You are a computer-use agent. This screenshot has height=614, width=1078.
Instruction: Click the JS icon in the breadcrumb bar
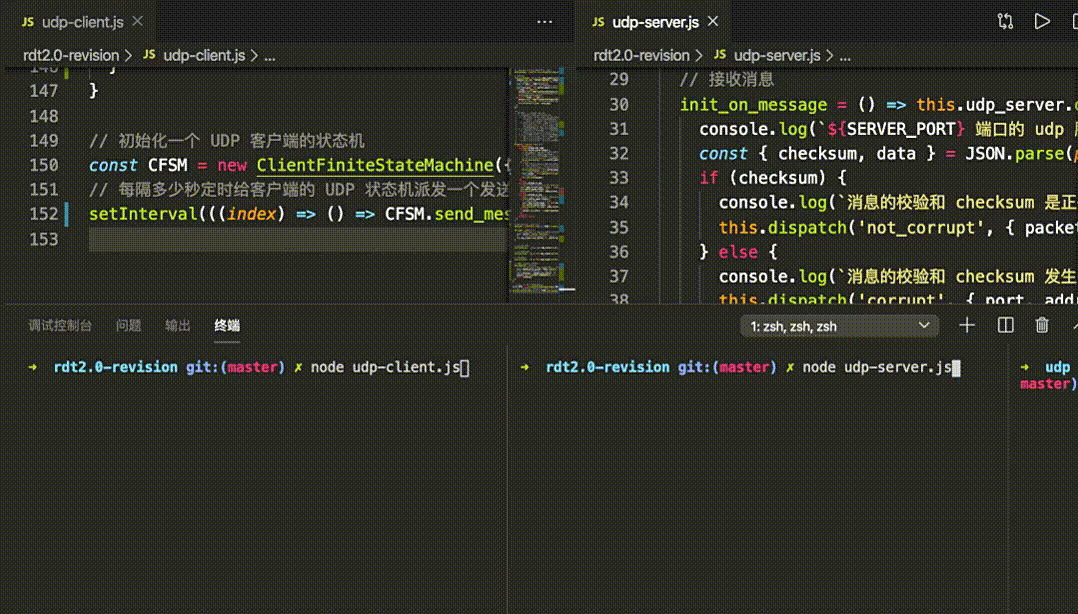point(147,55)
